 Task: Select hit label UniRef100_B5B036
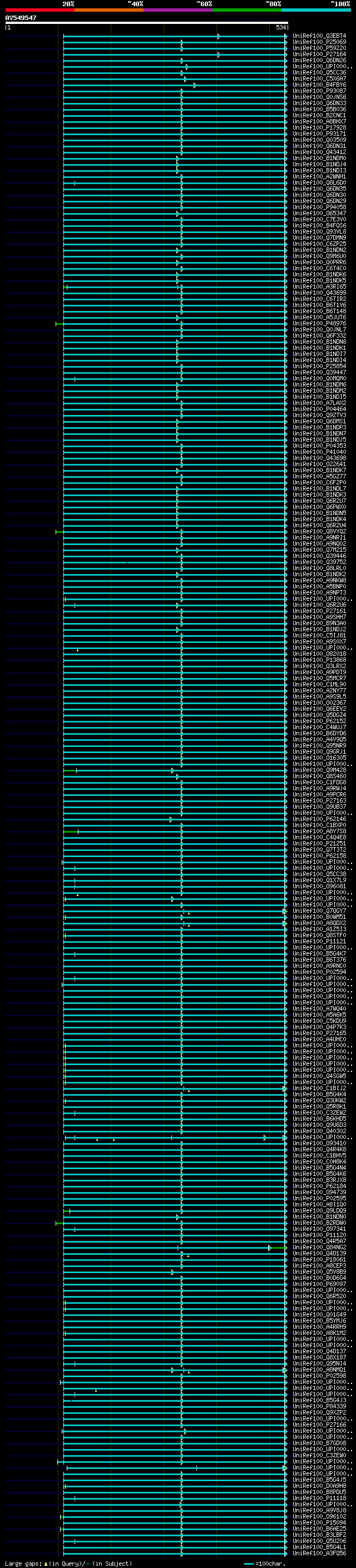point(319,110)
